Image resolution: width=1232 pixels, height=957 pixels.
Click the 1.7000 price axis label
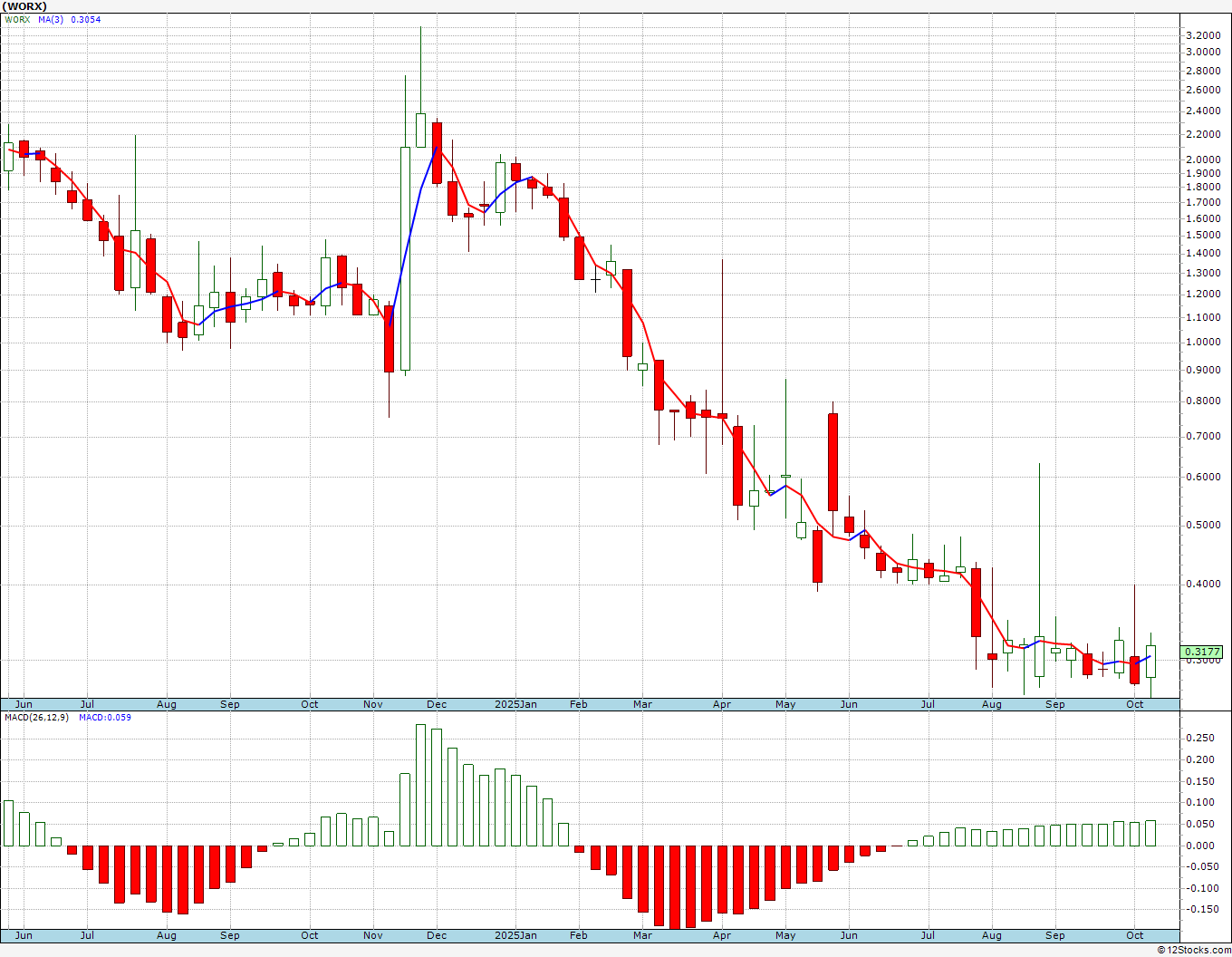click(1202, 202)
